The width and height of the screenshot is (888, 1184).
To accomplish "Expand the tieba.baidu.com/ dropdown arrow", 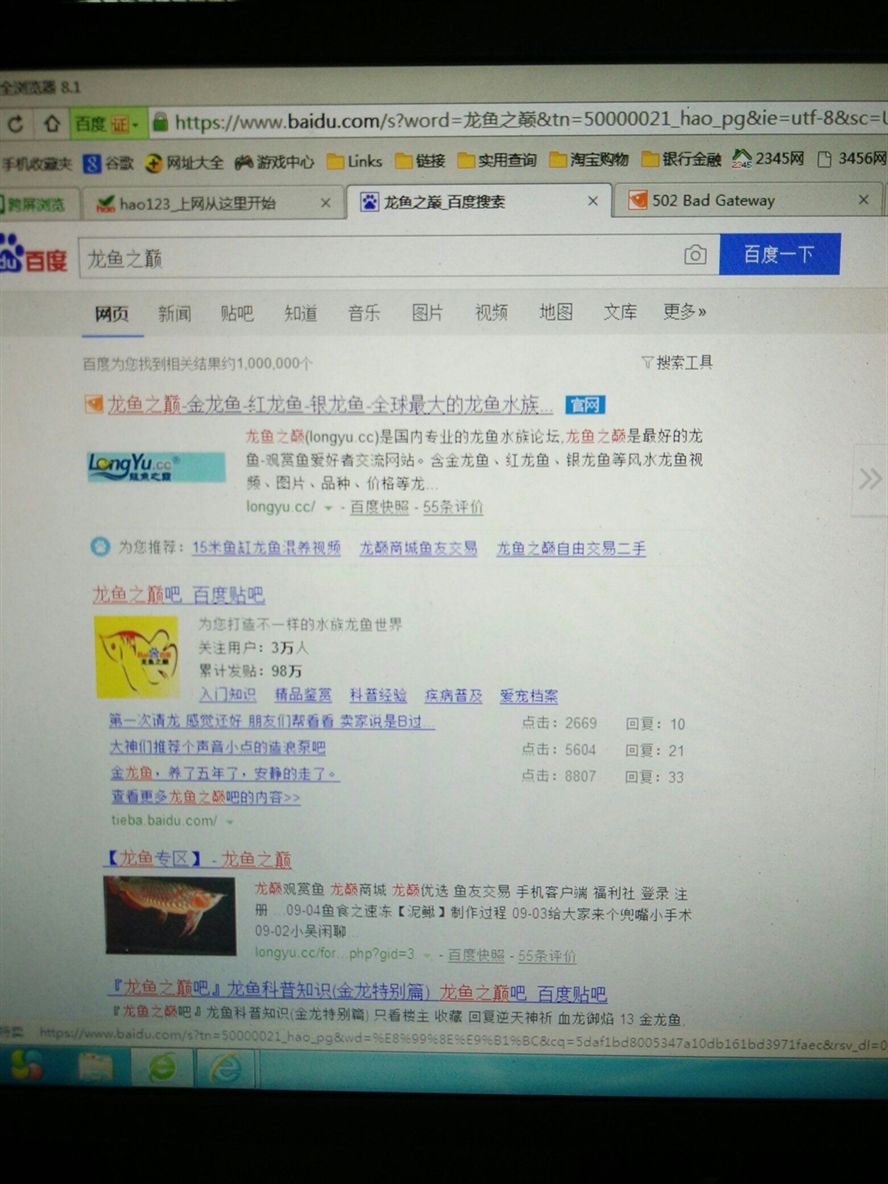I will click(230, 822).
